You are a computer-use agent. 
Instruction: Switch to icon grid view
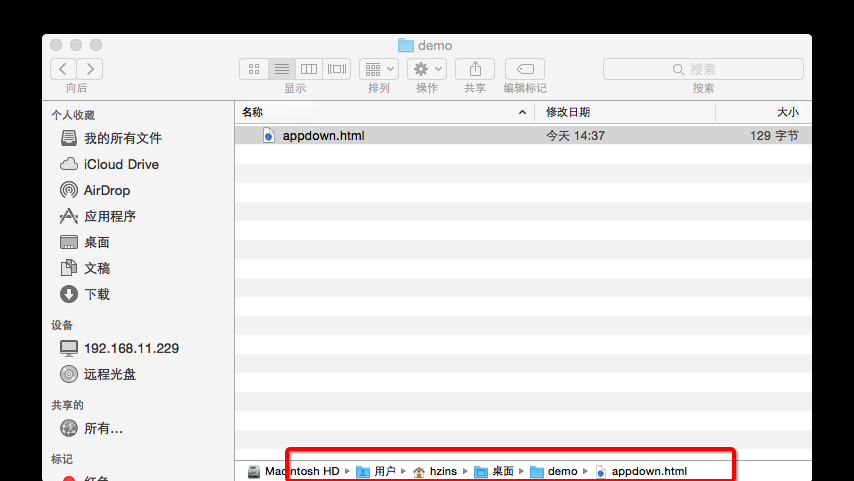[x=254, y=69]
